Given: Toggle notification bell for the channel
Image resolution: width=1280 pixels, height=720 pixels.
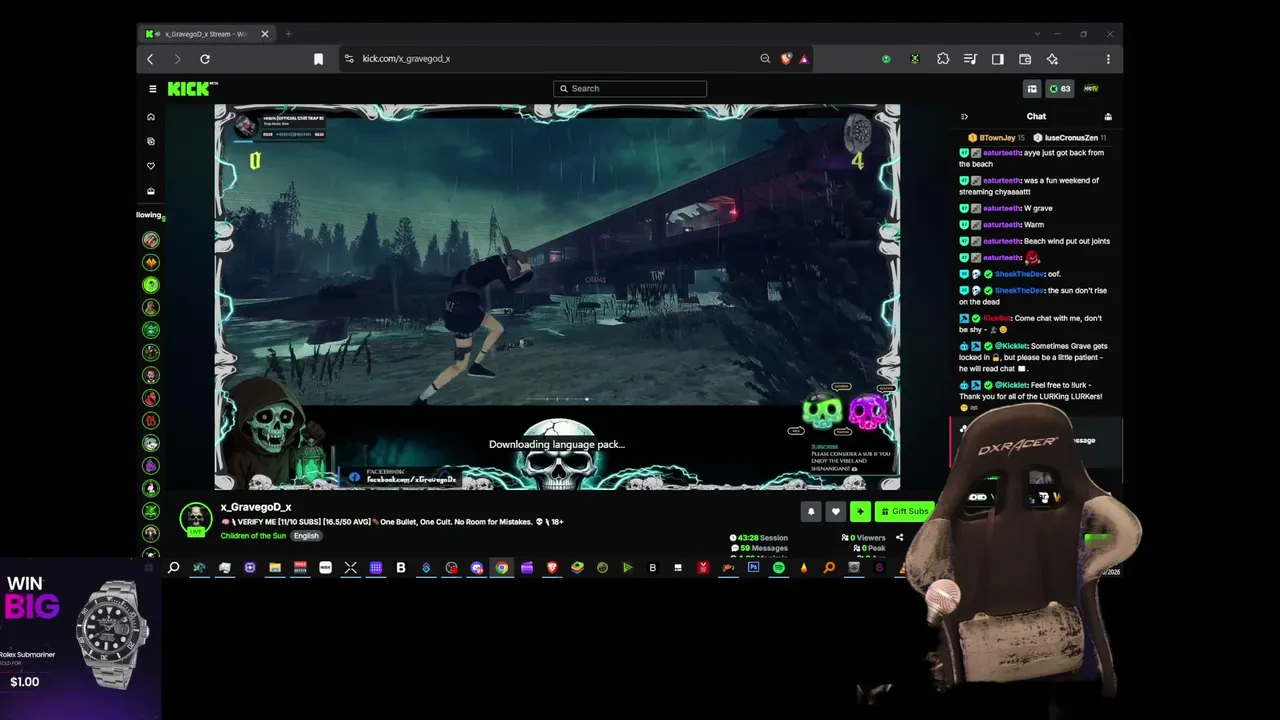Looking at the screenshot, I should 811,512.
